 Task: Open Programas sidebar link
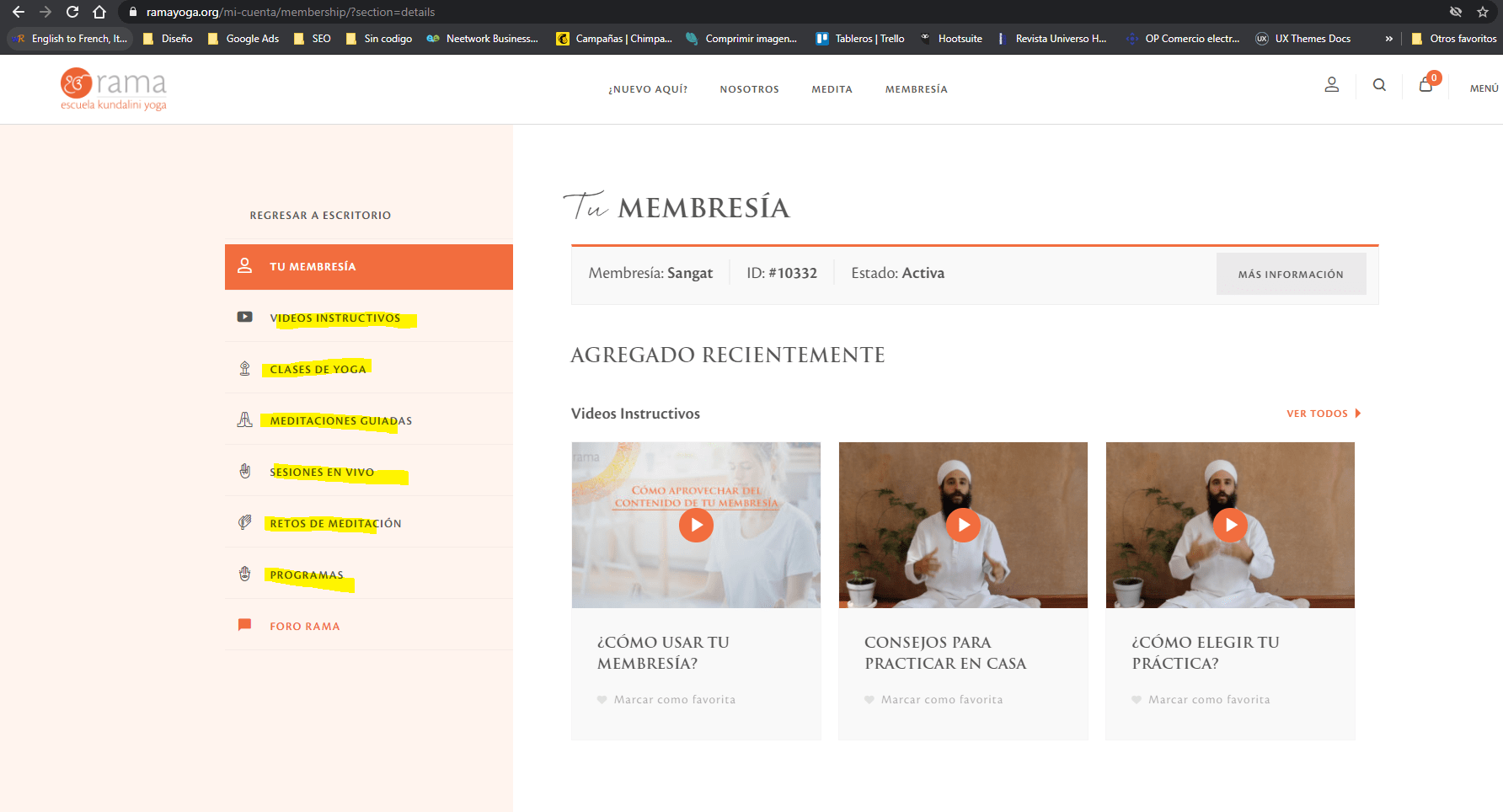(x=307, y=575)
